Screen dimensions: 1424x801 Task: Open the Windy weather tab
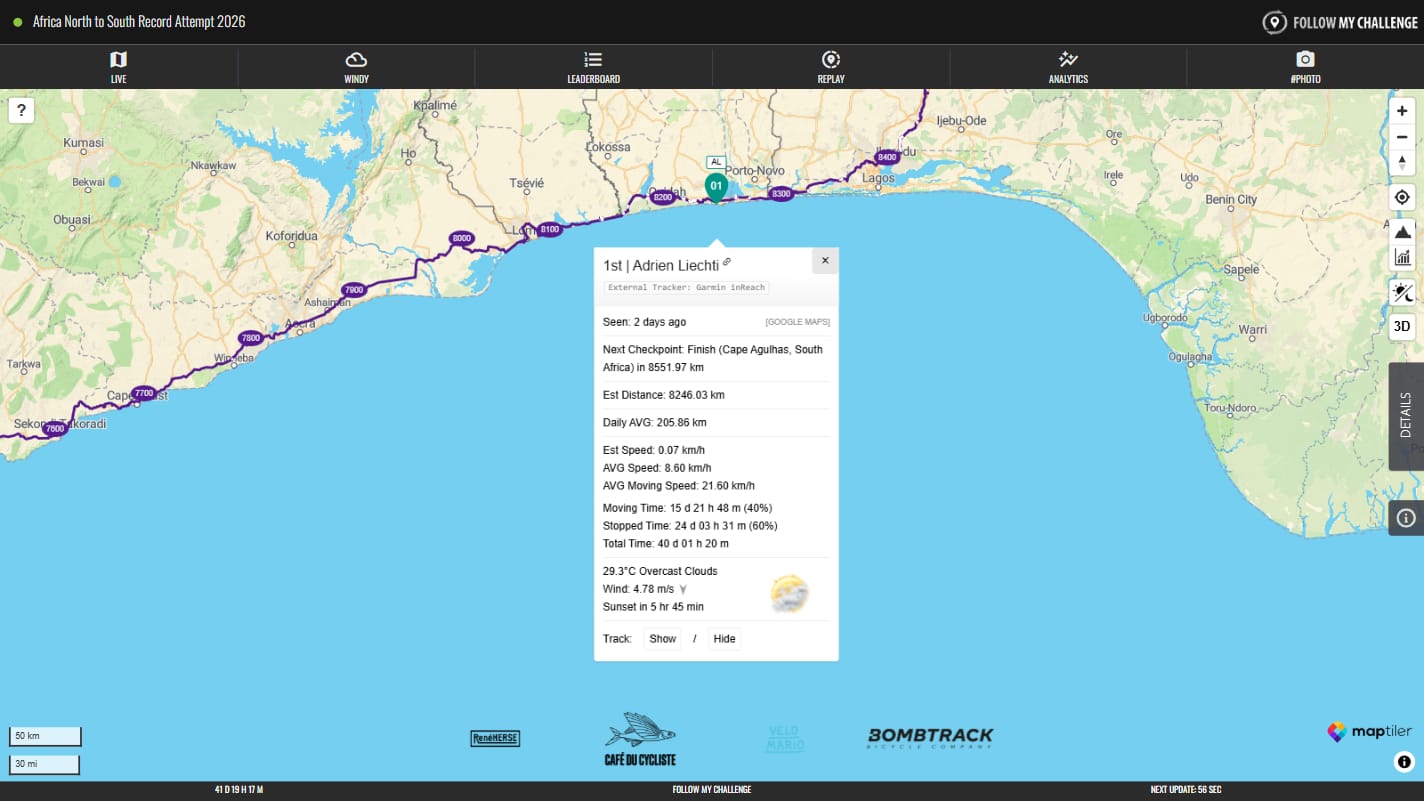coord(356,67)
